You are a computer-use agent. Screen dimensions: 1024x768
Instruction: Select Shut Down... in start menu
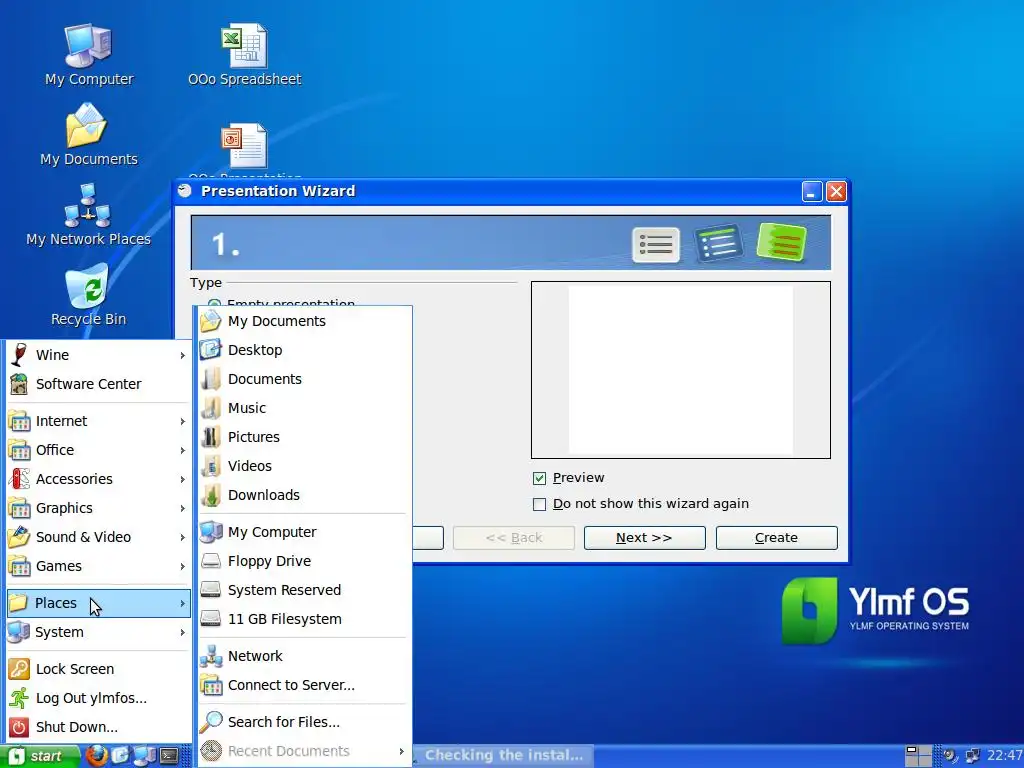tap(98, 727)
